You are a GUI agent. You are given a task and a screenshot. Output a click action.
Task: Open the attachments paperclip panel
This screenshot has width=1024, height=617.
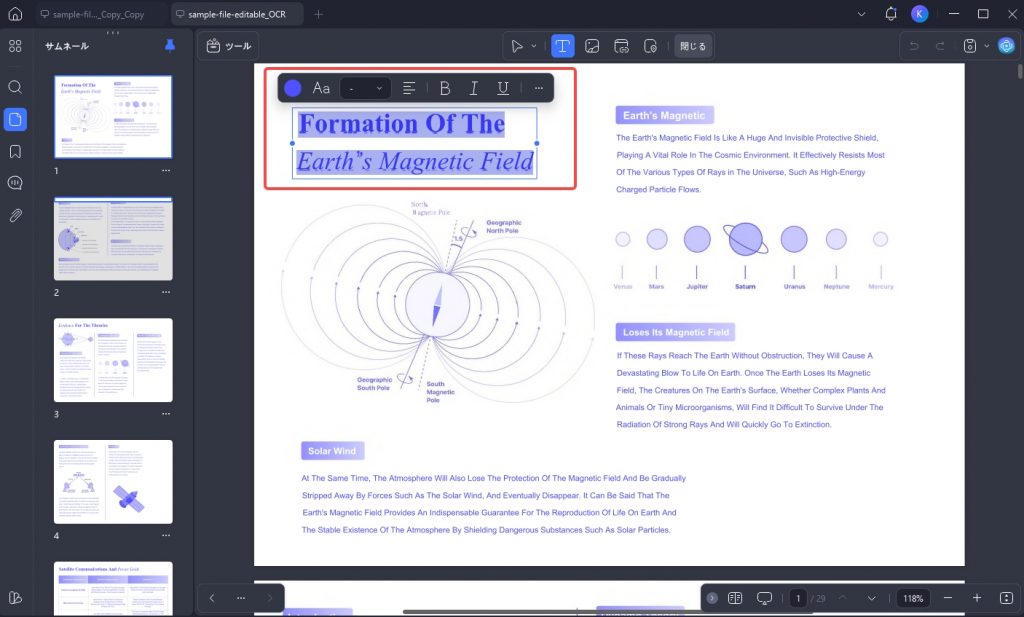point(15,215)
